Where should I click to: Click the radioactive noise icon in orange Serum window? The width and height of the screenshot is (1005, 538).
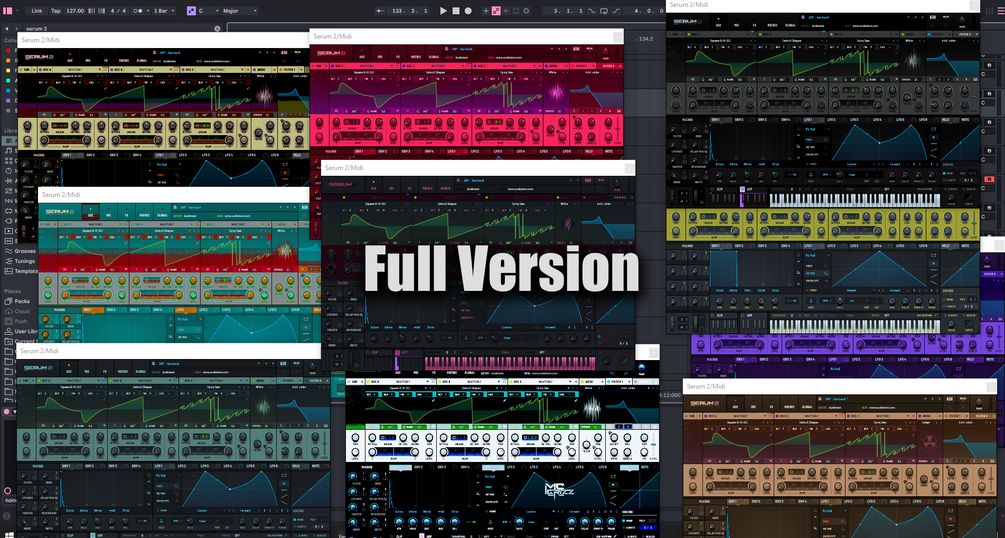tap(928, 441)
